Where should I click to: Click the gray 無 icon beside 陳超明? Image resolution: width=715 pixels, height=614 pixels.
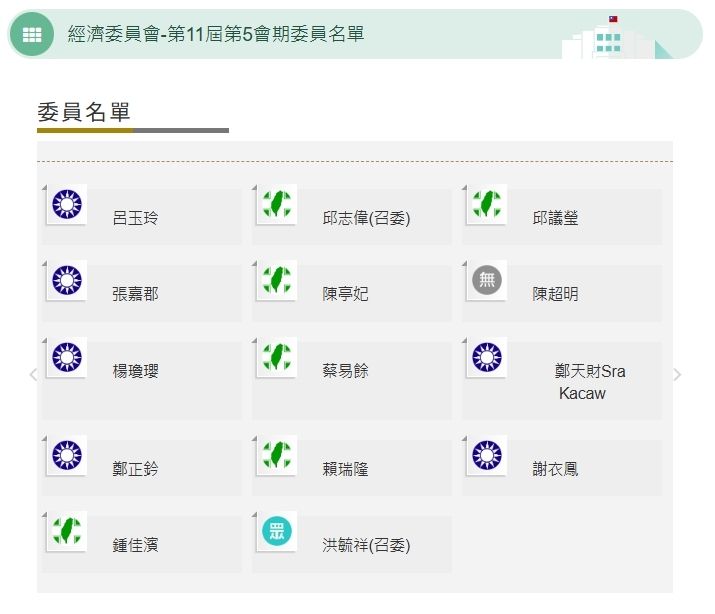486,281
